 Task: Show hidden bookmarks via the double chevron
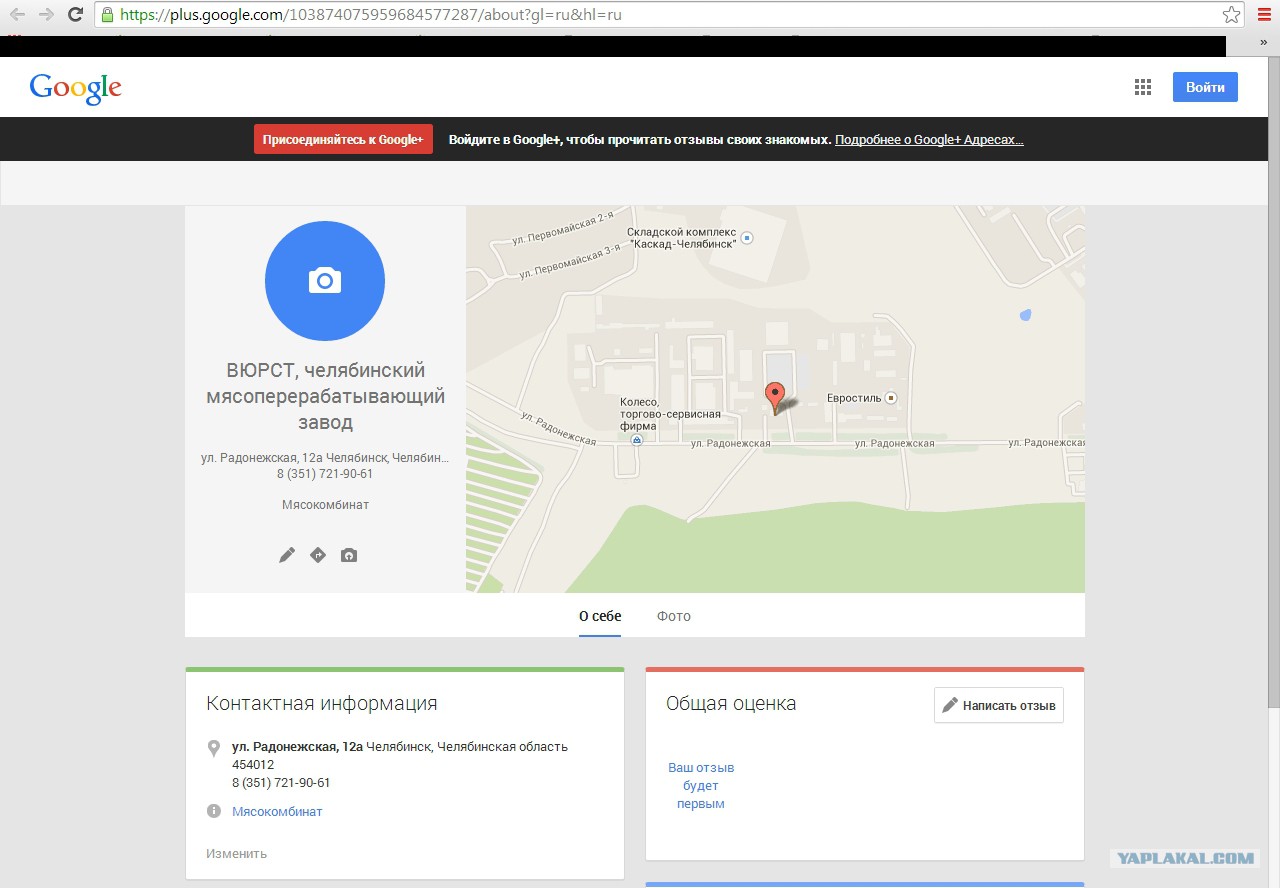[x=1264, y=43]
